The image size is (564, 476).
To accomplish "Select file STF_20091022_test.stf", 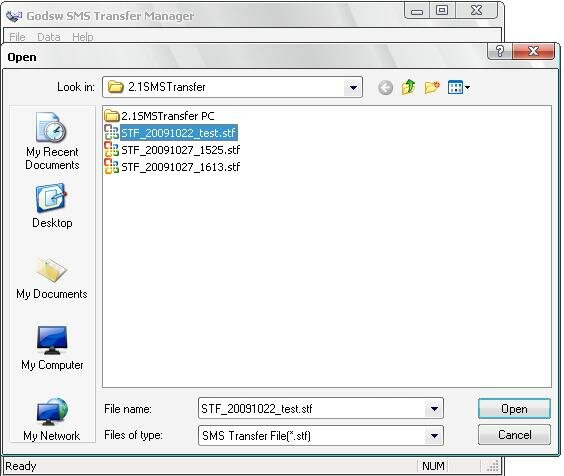I will point(171,133).
